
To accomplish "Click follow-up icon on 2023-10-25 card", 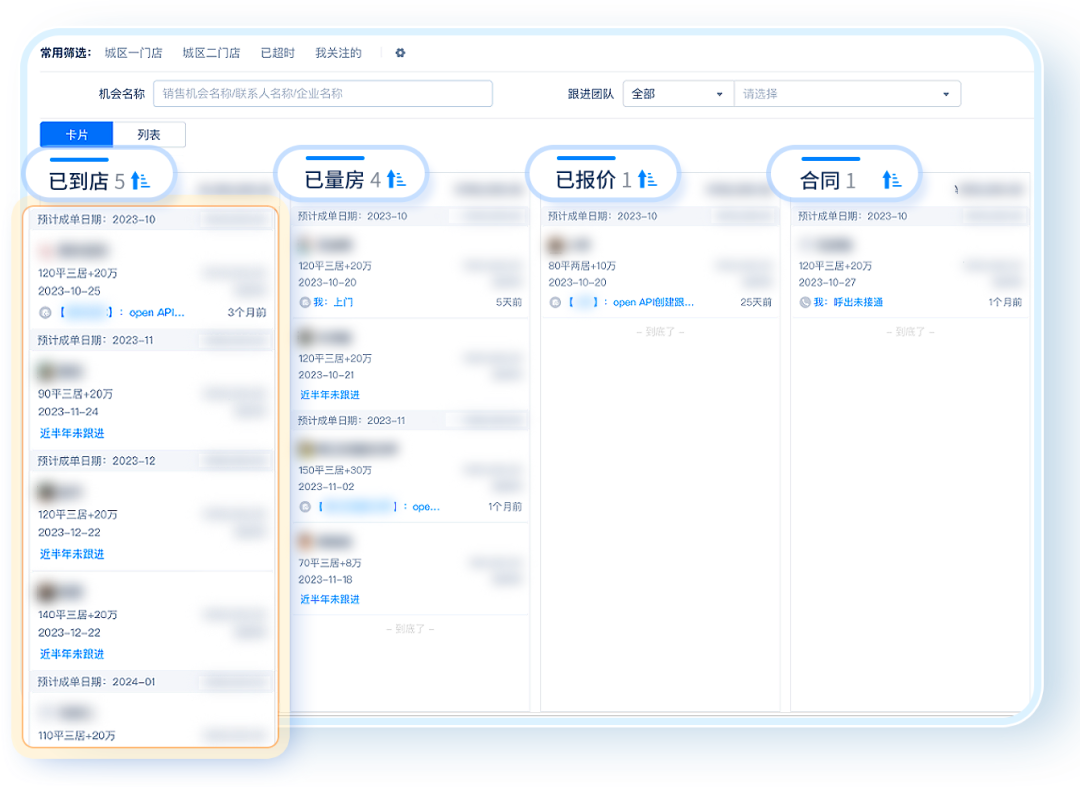I will pos(45,313).
